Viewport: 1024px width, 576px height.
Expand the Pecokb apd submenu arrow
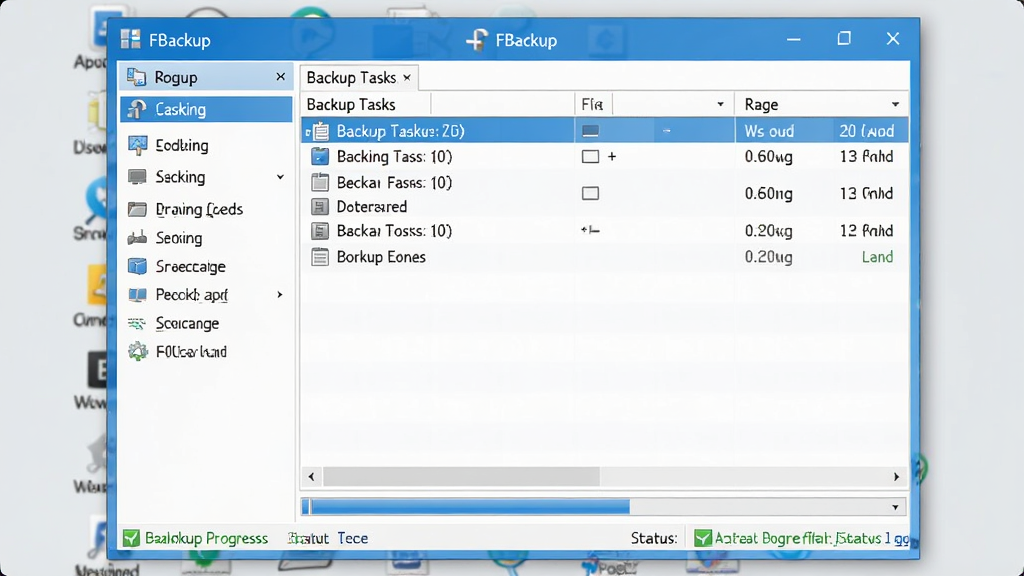click(280, 295)
